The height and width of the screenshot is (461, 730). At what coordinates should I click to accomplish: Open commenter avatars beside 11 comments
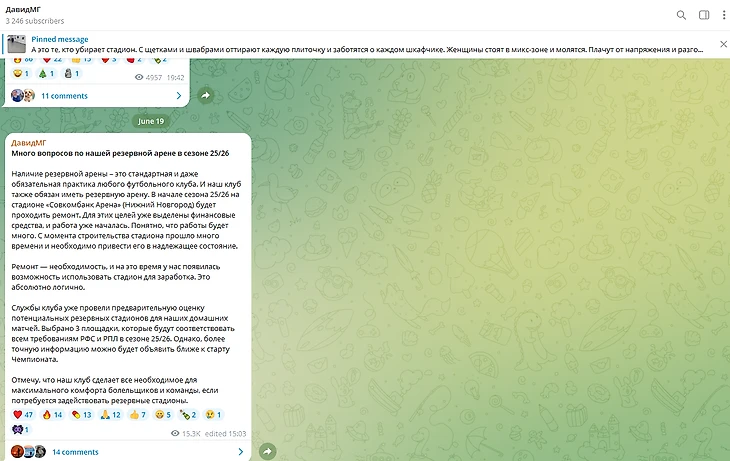click(x=23, y=95)
